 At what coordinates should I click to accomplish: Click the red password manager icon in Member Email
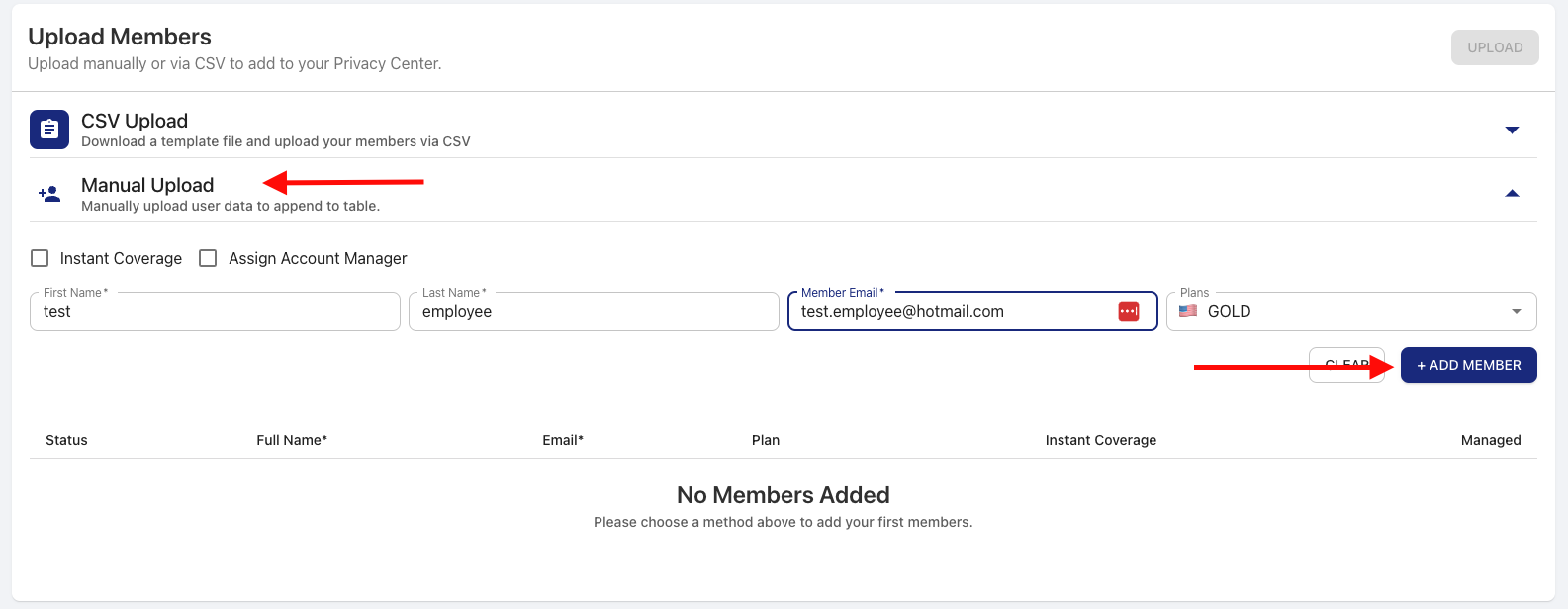coord(1129,311)
